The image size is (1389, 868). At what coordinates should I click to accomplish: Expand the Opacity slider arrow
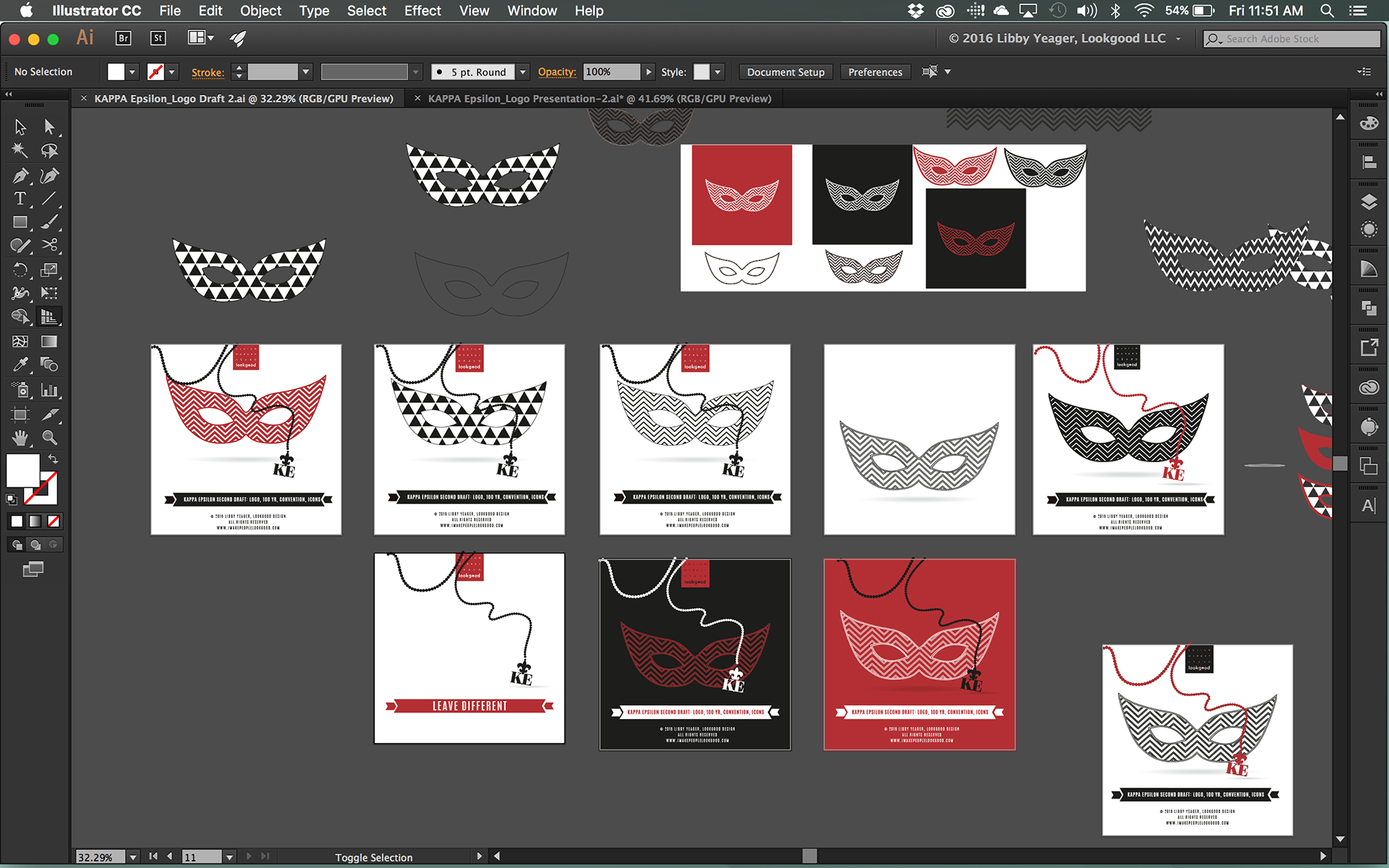tap(649, 72)
